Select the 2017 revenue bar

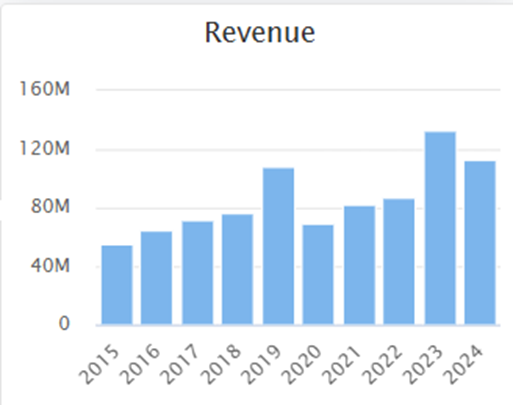point(197,273)
